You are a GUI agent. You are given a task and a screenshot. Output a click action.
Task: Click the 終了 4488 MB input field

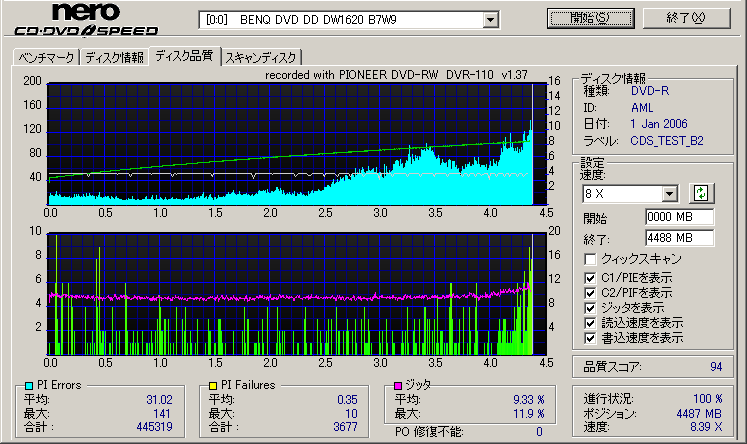pyautogui.click(x=679, y=238)
